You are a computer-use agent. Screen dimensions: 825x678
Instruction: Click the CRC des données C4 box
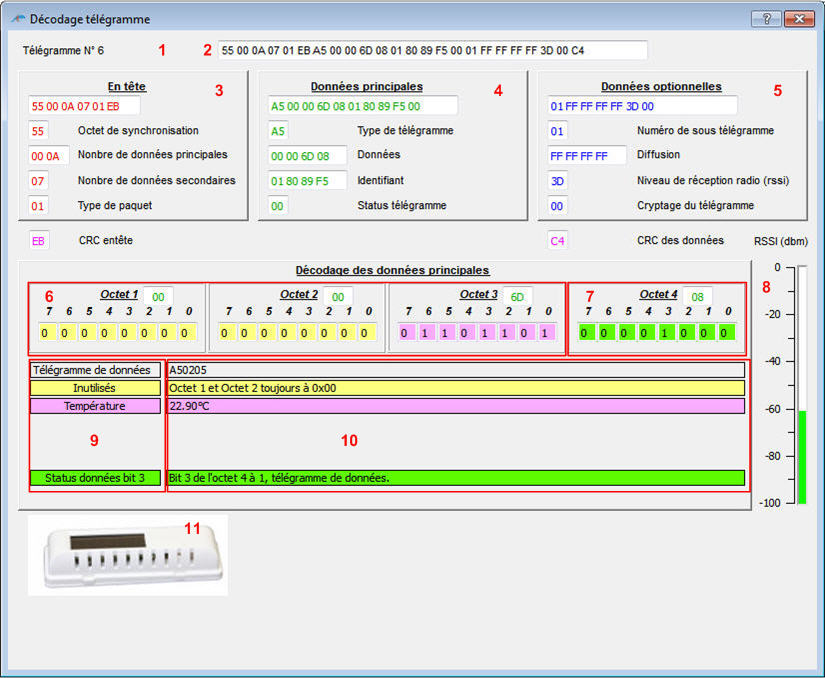pos(558,241)
